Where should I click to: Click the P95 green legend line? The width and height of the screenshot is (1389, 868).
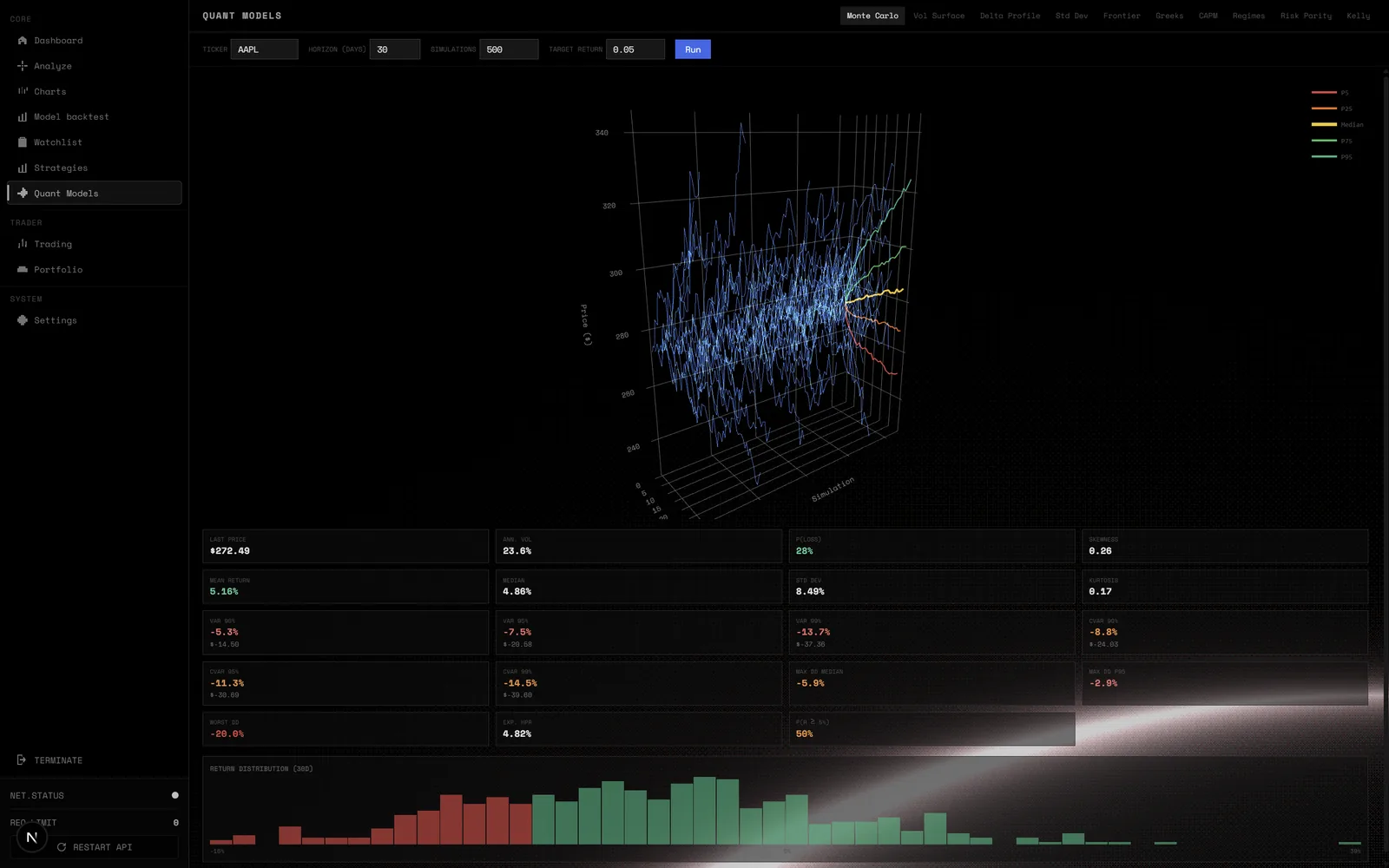pos(1324,156)
